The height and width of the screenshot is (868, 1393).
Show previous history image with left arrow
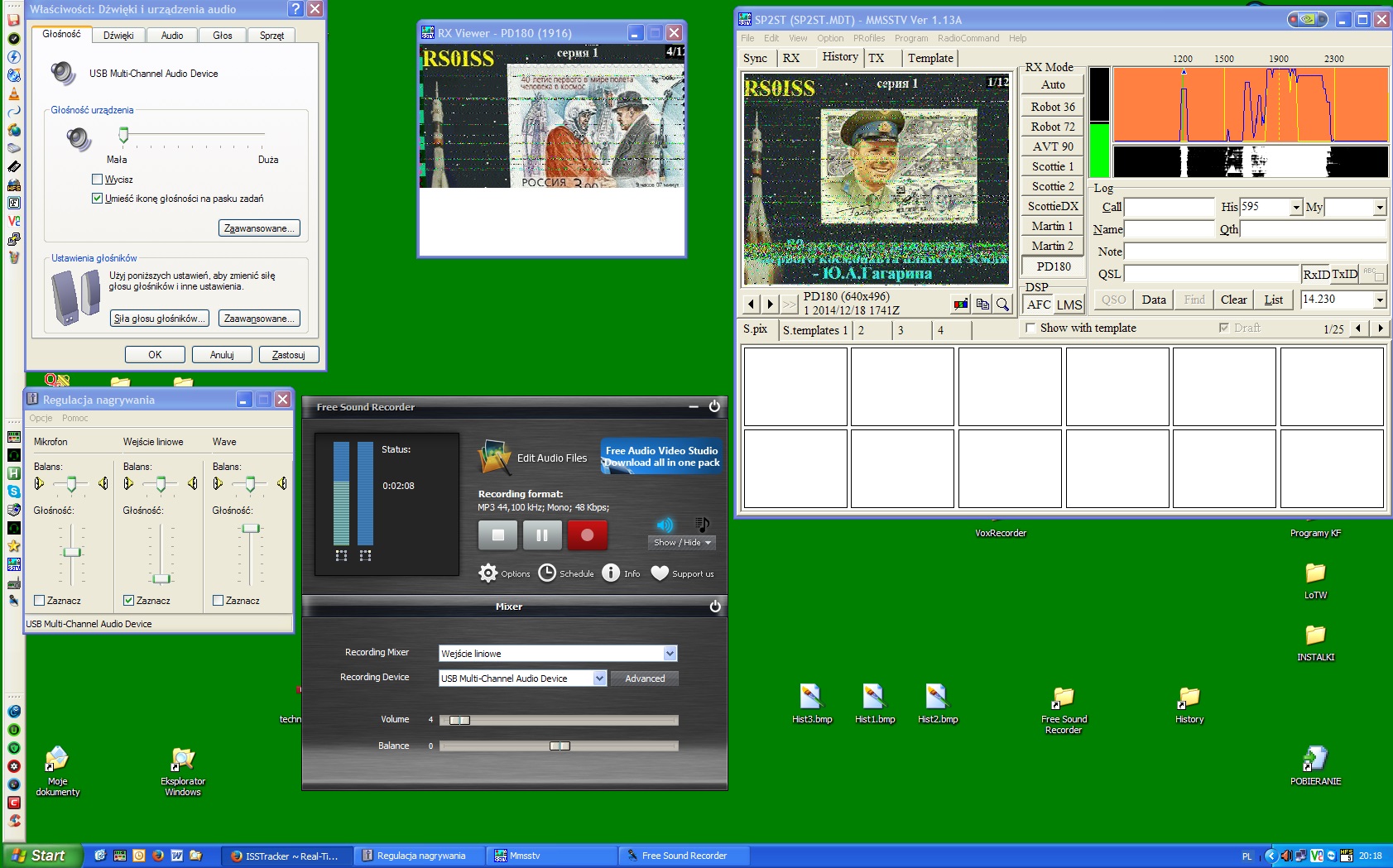pyautogui.click(x=751, y=304)
